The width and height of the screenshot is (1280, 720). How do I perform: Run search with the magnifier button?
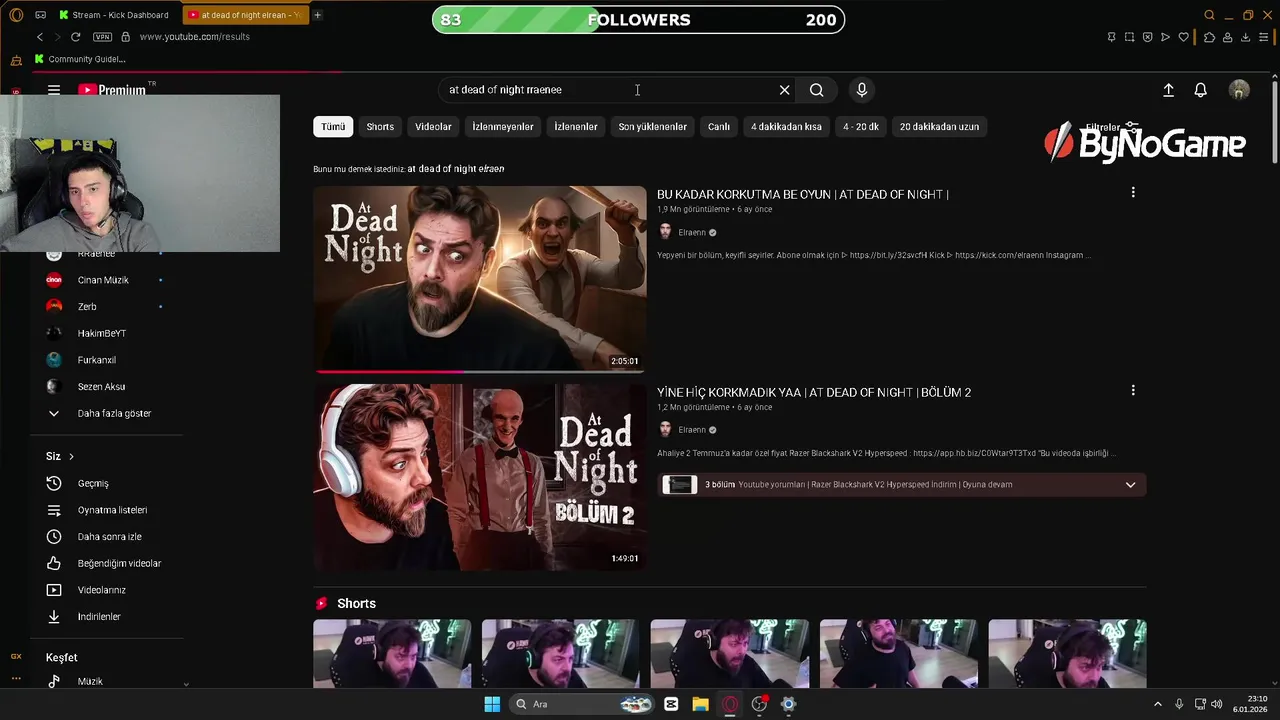coord(817,90)
